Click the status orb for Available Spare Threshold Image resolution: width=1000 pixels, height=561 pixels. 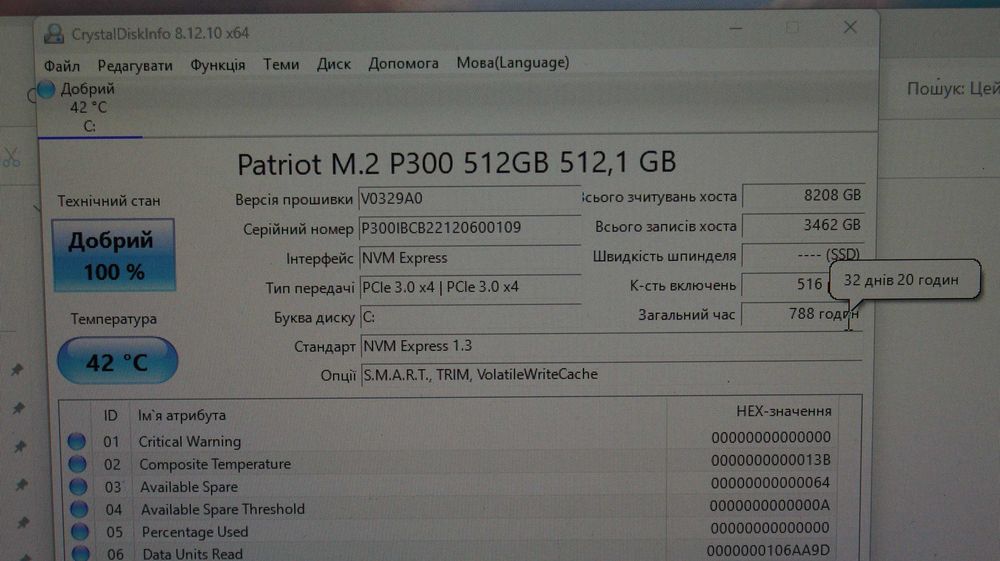[x=78, y=509]
